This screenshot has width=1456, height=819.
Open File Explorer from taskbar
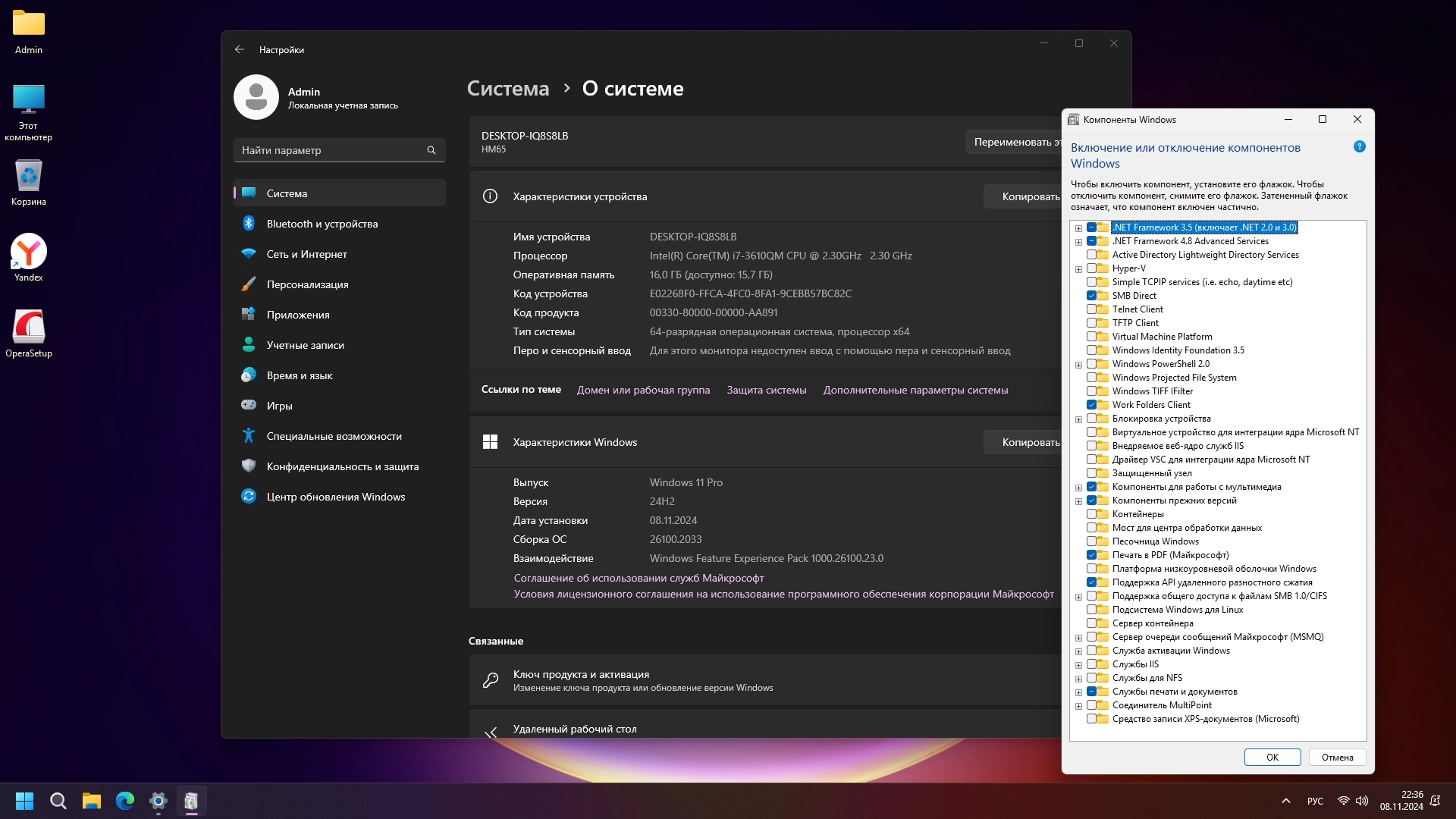coord(92,801)
